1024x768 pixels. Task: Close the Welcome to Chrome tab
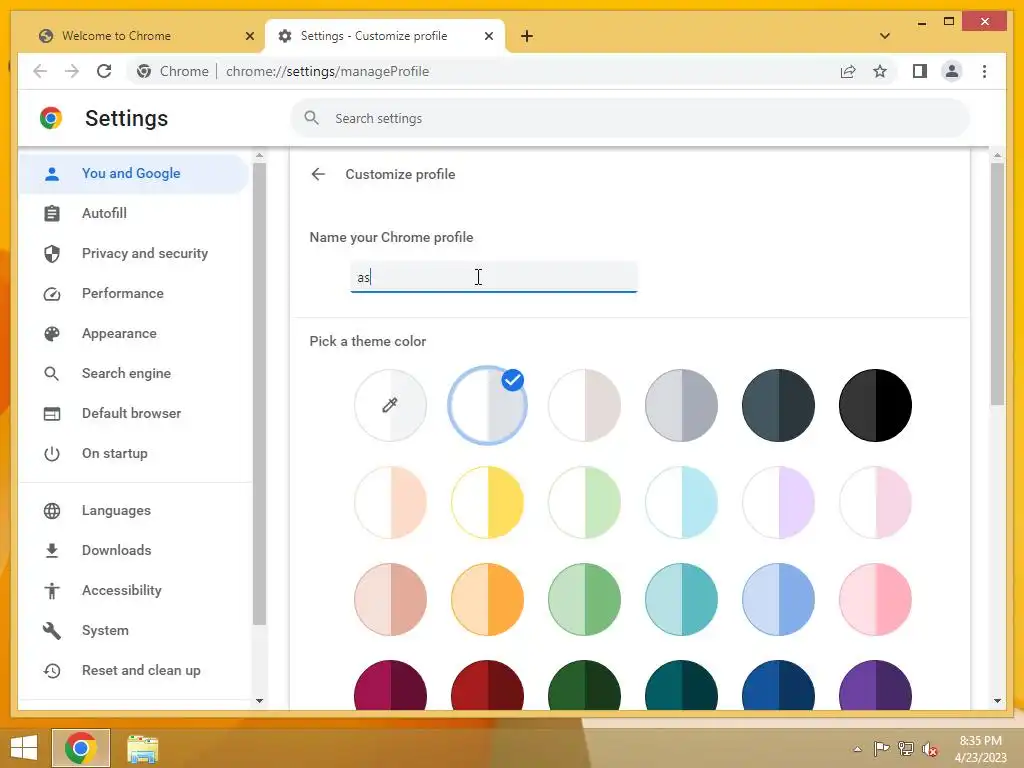point(249,36)
